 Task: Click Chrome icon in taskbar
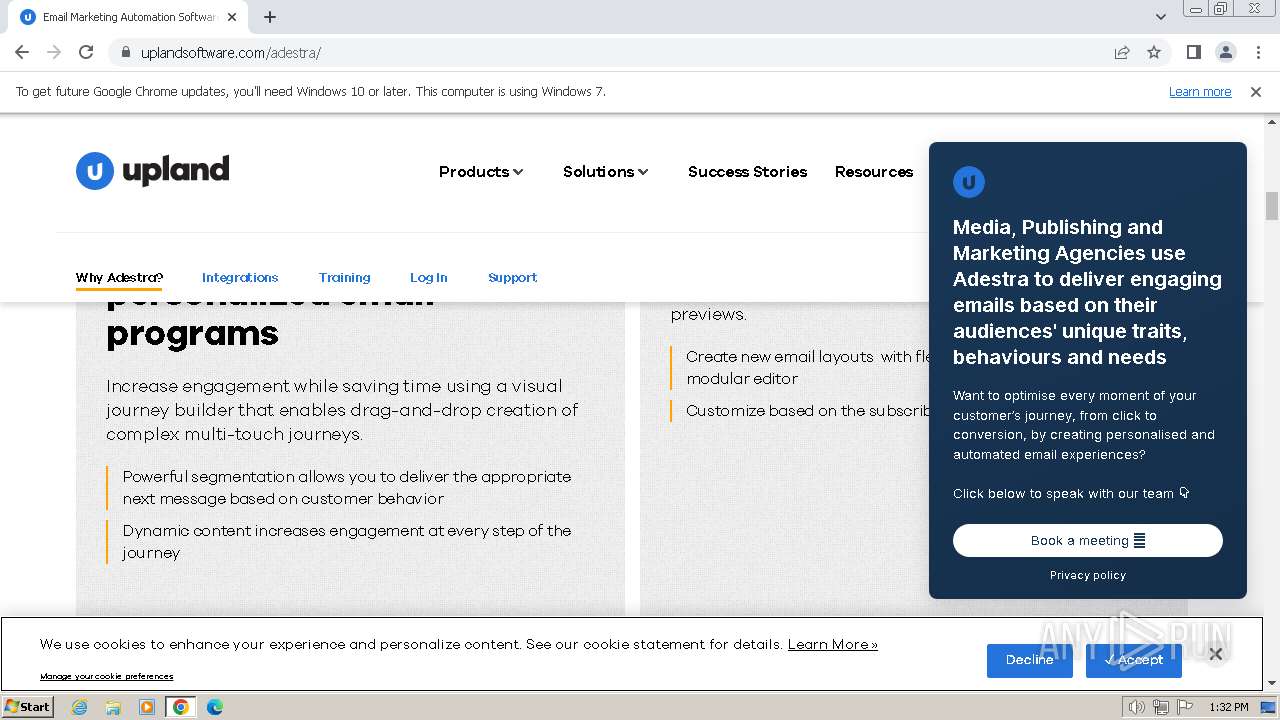(x=181, y=707)
